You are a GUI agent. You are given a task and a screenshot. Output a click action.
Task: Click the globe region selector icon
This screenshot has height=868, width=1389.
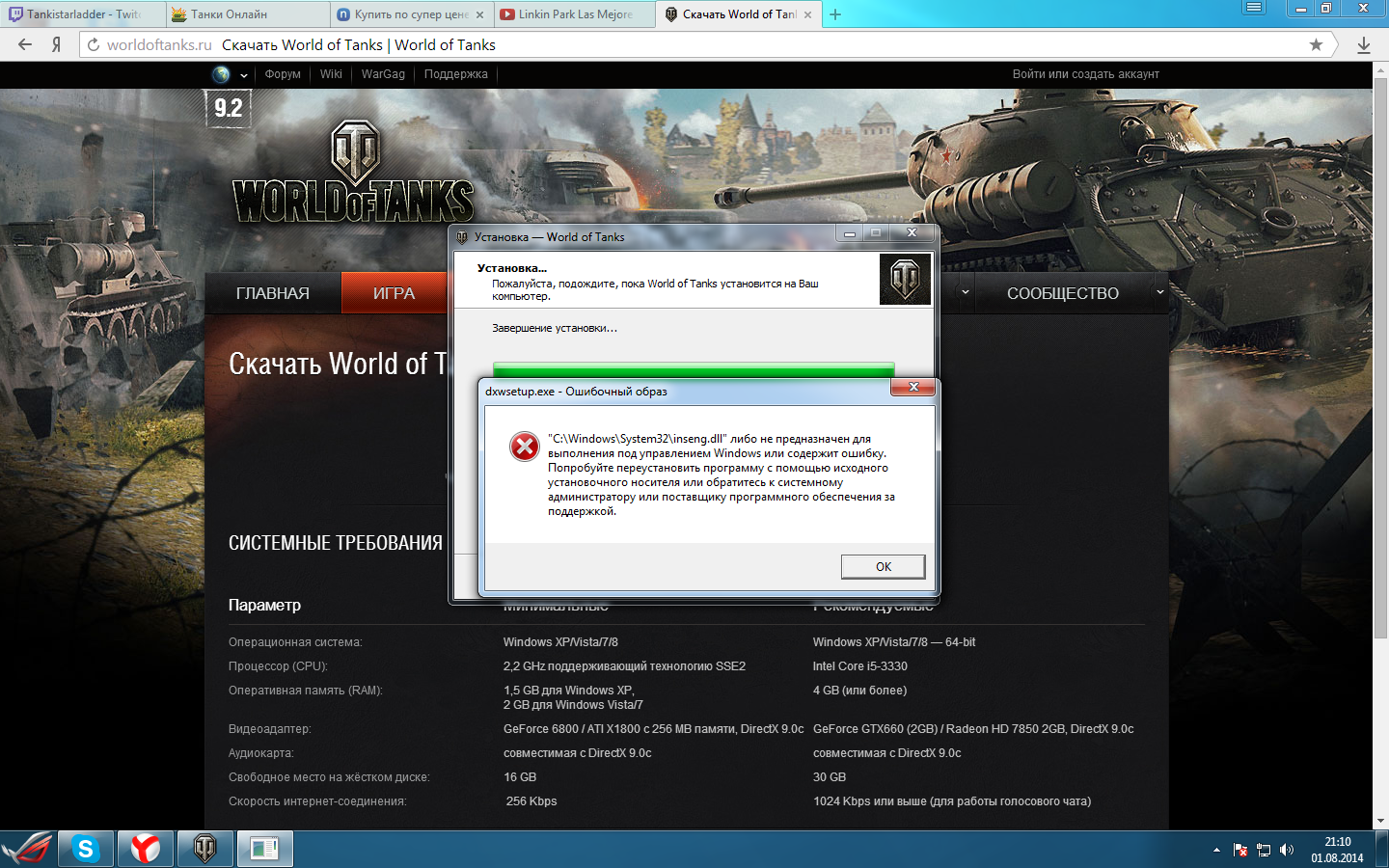pos(222,74)
